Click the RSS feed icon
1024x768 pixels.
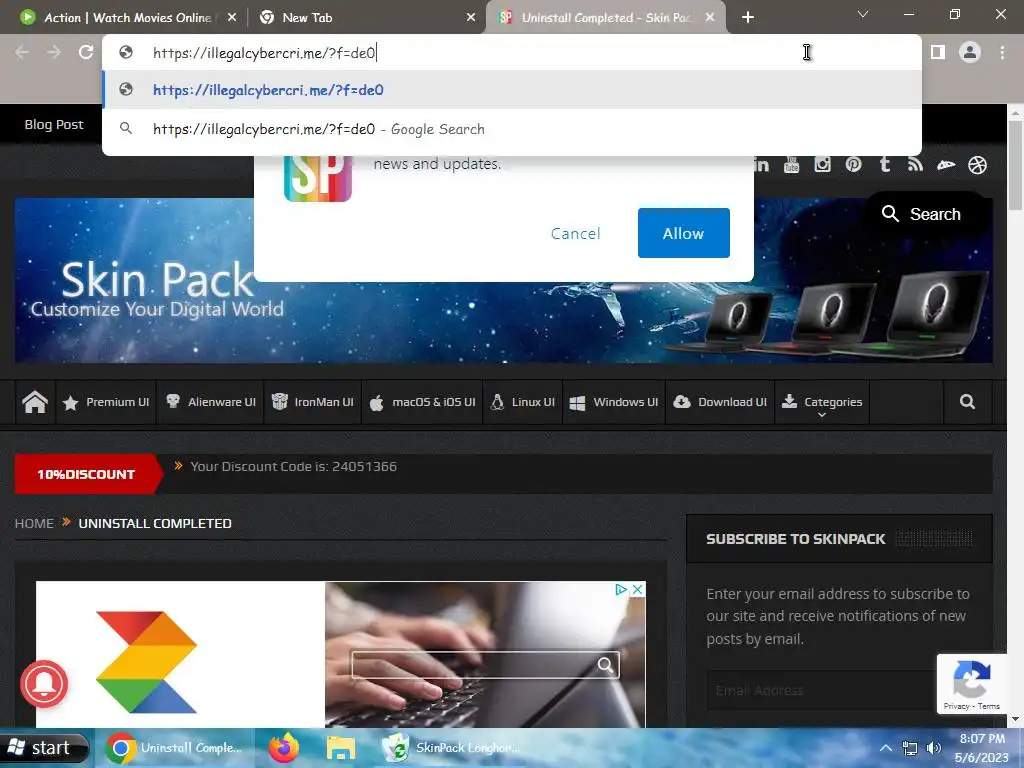point(915,165)
